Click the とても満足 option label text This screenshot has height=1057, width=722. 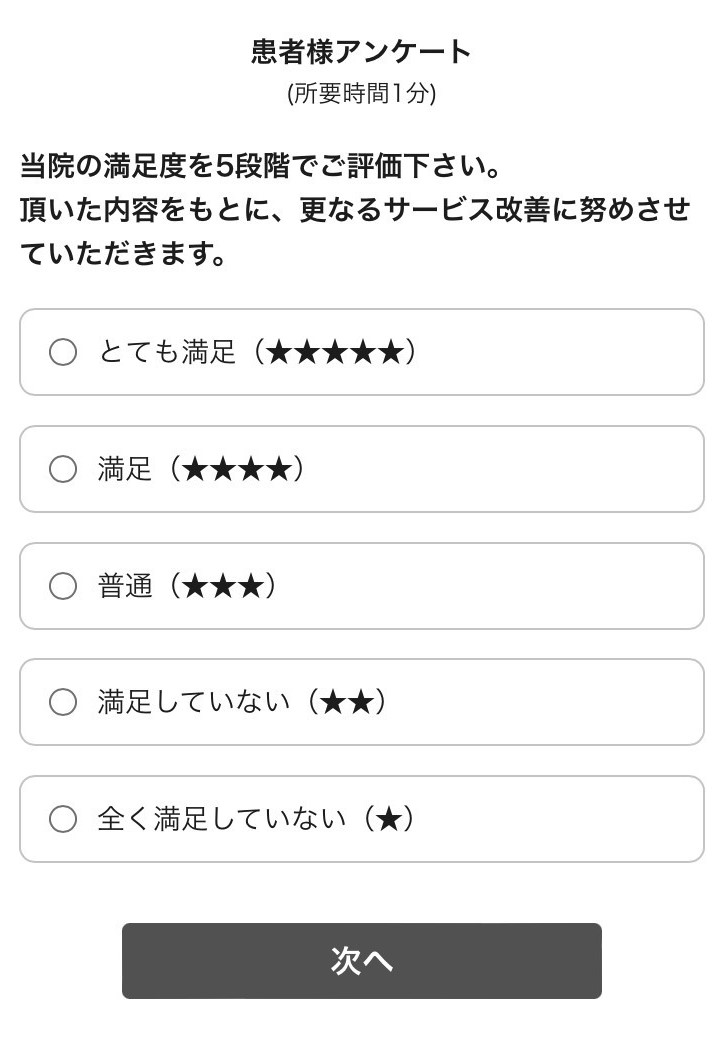pyautogui.click(x=167, y=352)
